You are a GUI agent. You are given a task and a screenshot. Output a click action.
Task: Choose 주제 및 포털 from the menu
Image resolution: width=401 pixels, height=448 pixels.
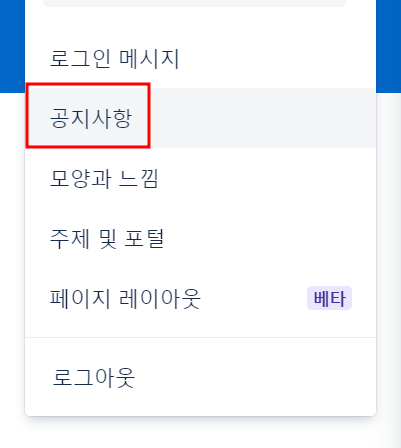(x=200, y=238)
